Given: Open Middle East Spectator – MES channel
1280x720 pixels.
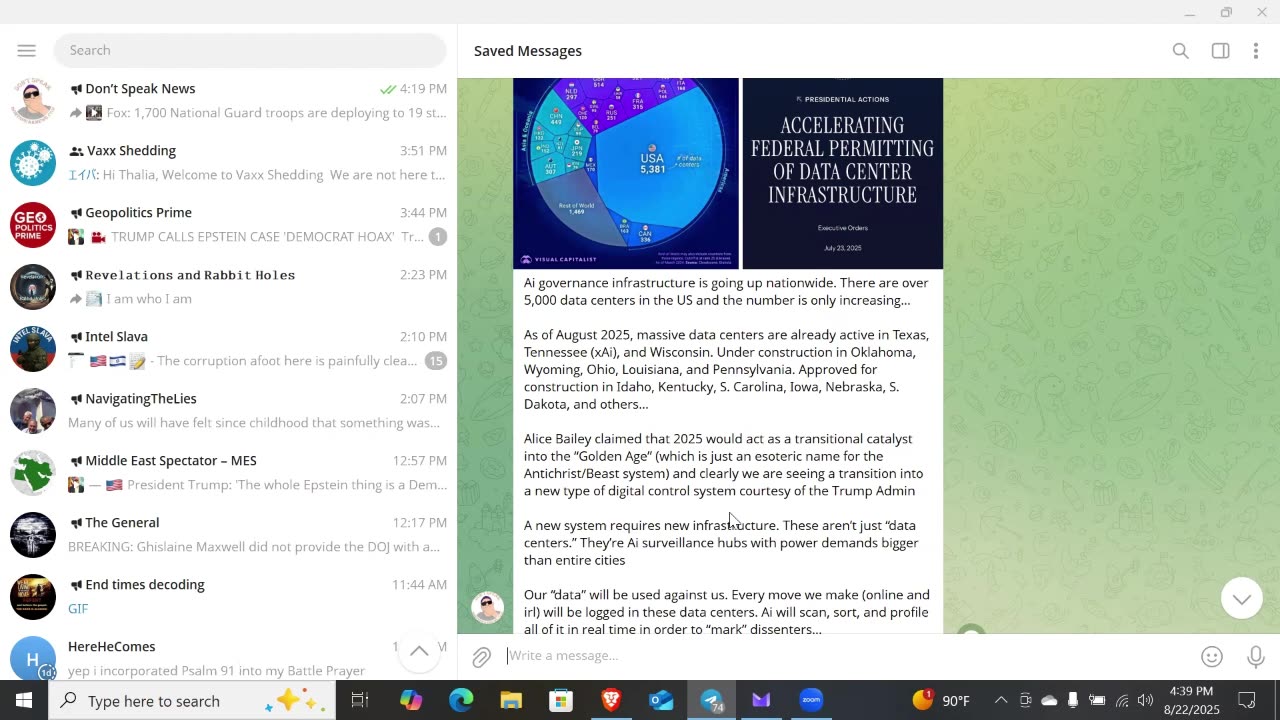Looking at the screenshot, I should [228, 473].
